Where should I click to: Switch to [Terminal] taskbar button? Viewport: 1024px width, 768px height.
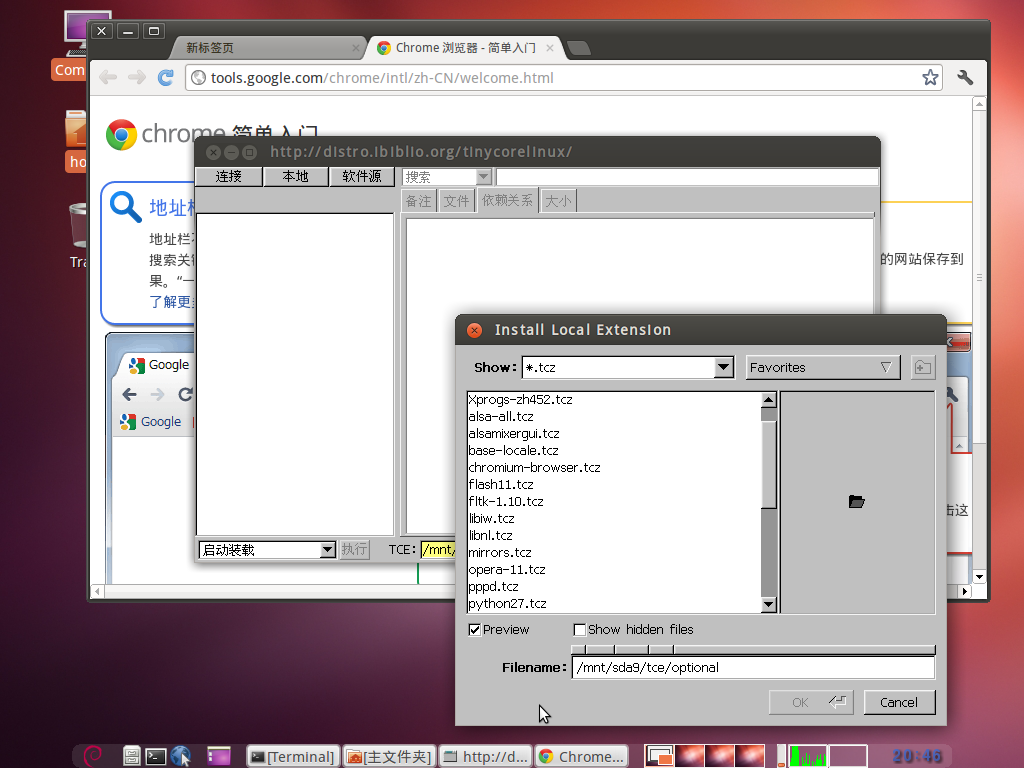pos(293,756)
